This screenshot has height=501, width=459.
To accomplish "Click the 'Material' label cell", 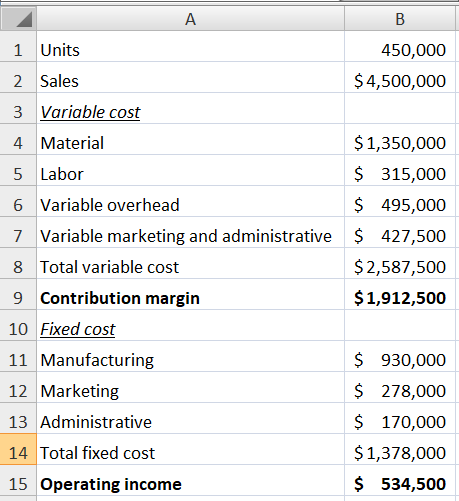I will (190, 139).
